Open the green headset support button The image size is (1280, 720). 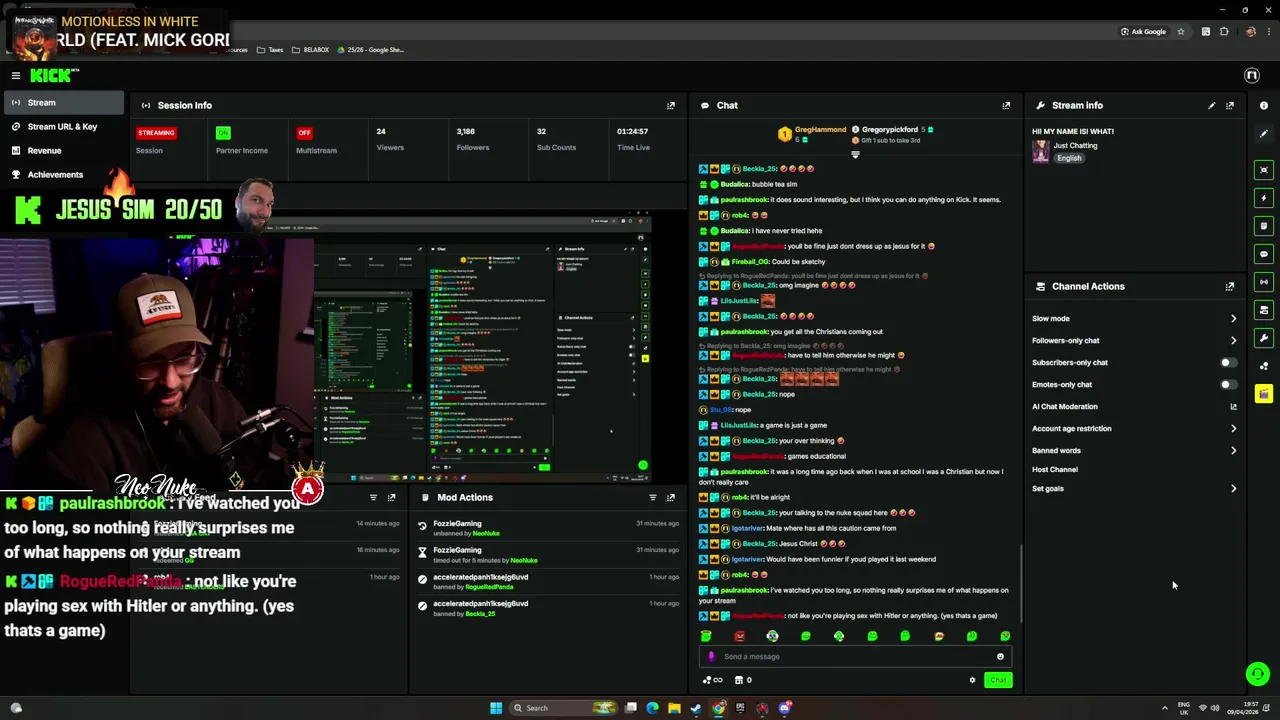tap(1258, 674)
